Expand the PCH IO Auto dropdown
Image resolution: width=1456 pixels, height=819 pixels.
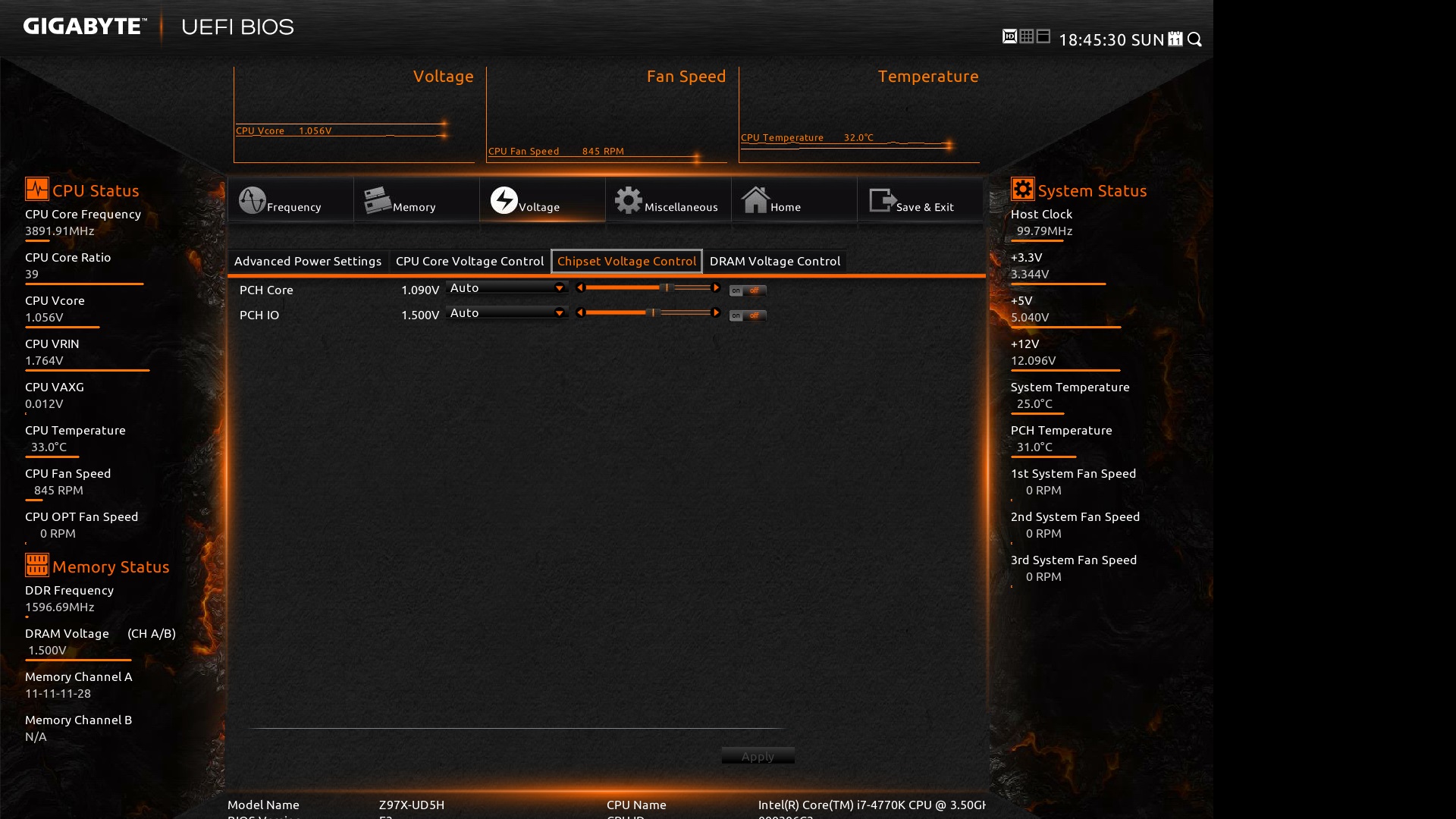point(559,312)
